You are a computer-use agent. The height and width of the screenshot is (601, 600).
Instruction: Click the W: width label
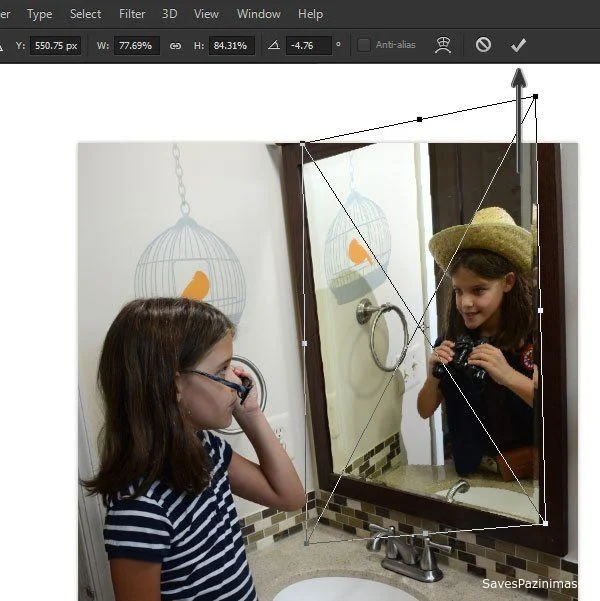(x=103, y=46)
